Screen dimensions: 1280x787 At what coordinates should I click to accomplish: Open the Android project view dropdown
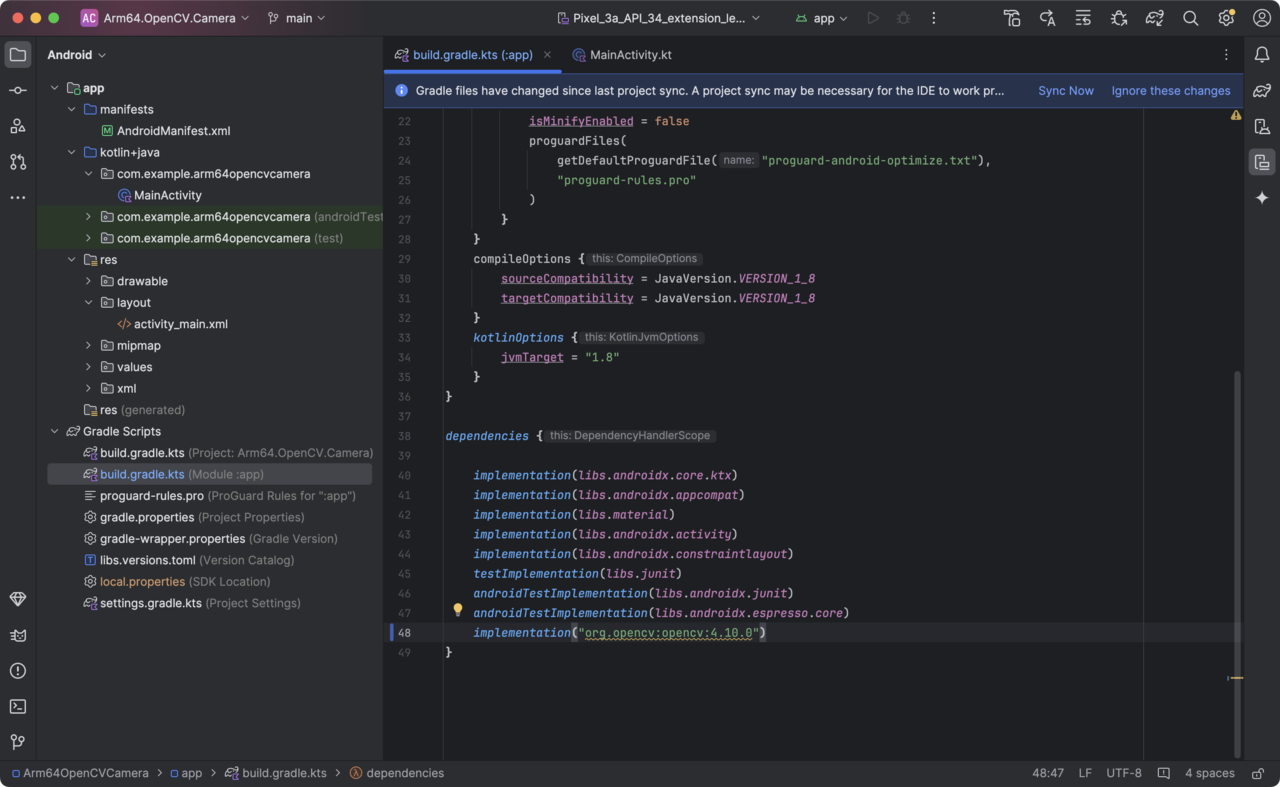(77, 55)
